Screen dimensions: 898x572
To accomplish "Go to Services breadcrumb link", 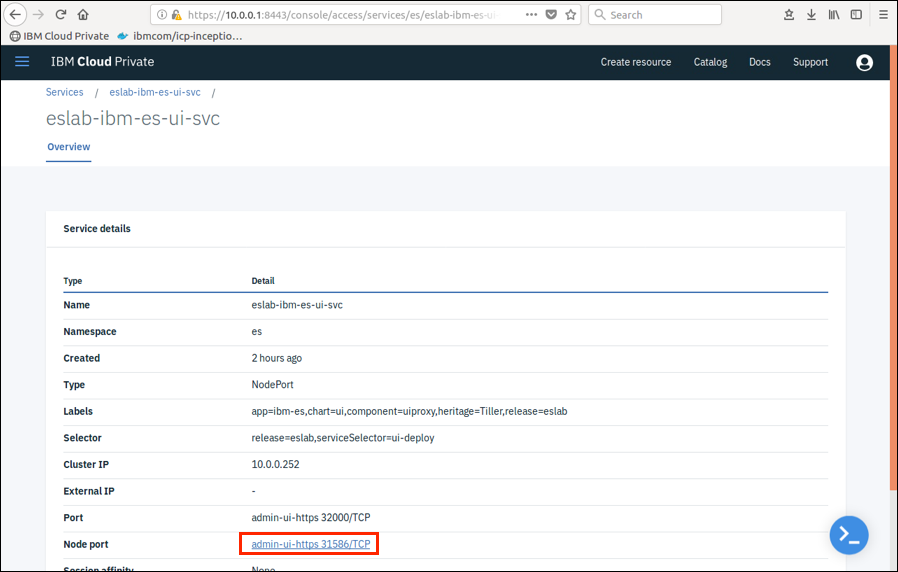I will (x=64, y=92).
